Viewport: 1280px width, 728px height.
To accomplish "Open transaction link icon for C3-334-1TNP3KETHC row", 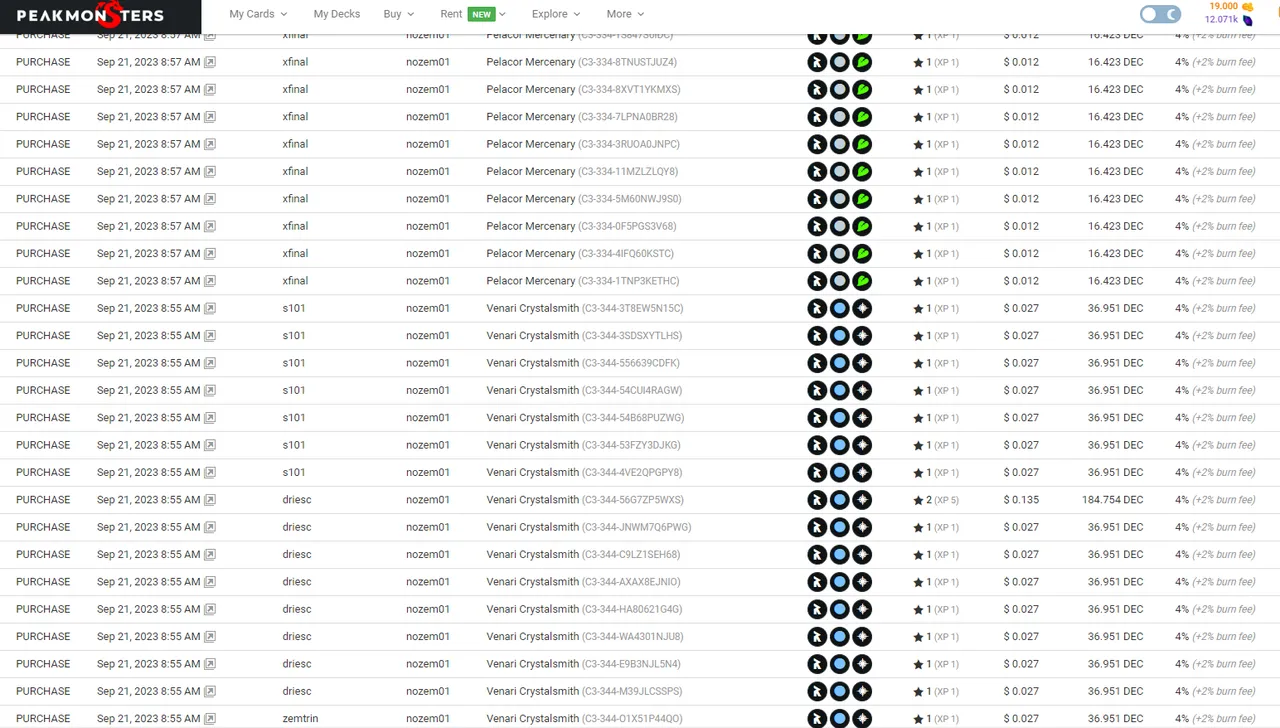I will click(x=210, y=281).
